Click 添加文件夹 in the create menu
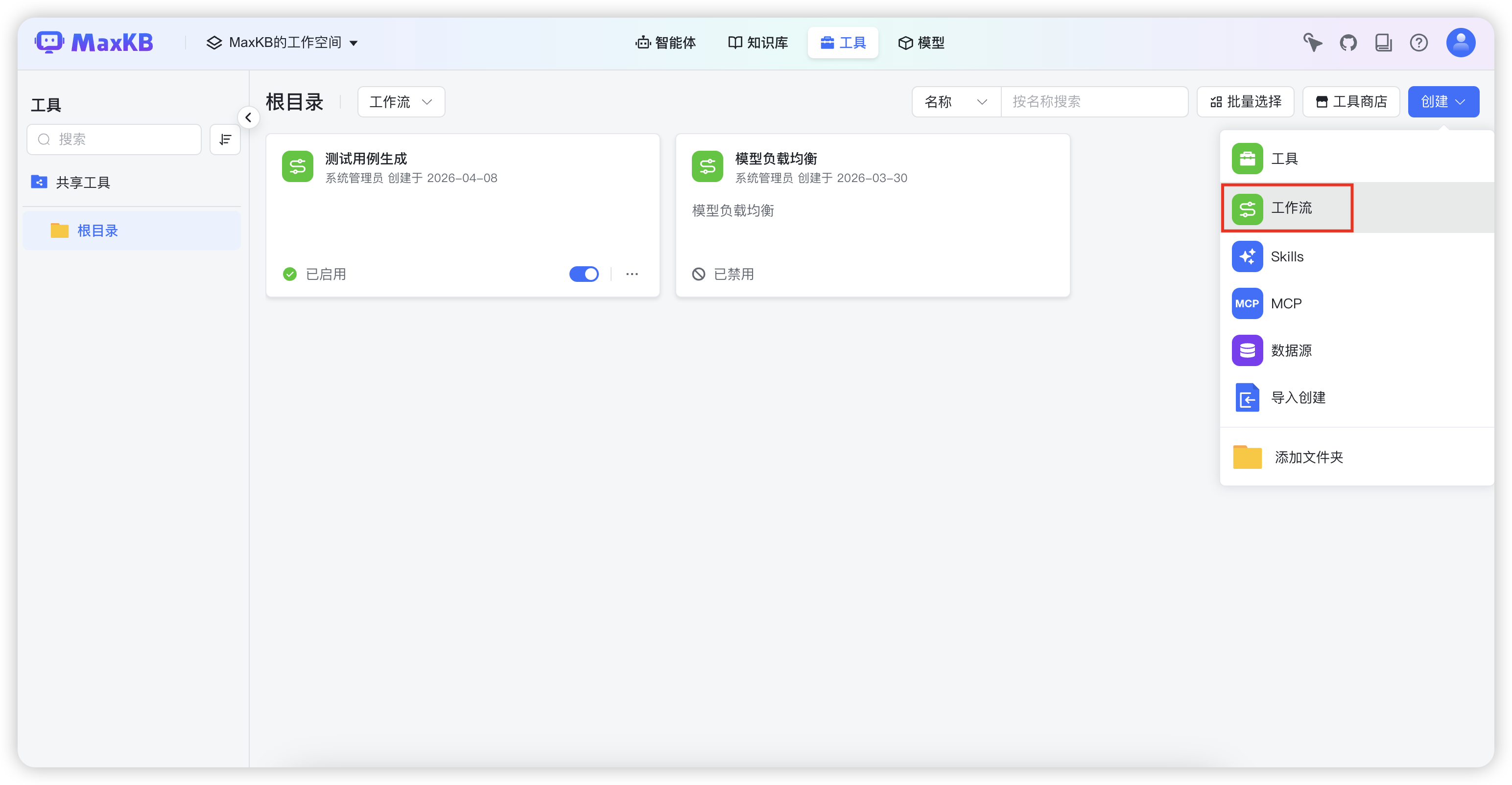 pos(1308,458)
